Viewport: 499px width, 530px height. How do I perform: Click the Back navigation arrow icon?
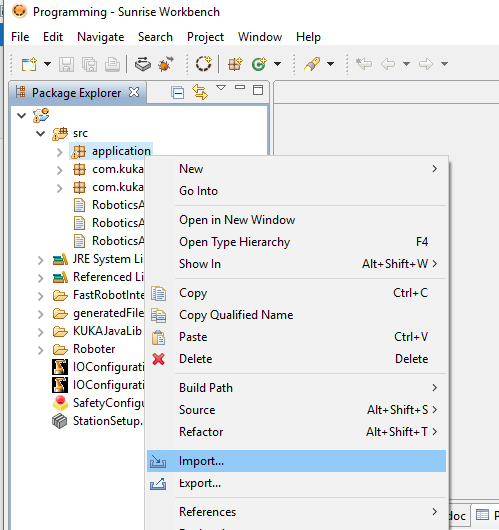coord(388,64)
